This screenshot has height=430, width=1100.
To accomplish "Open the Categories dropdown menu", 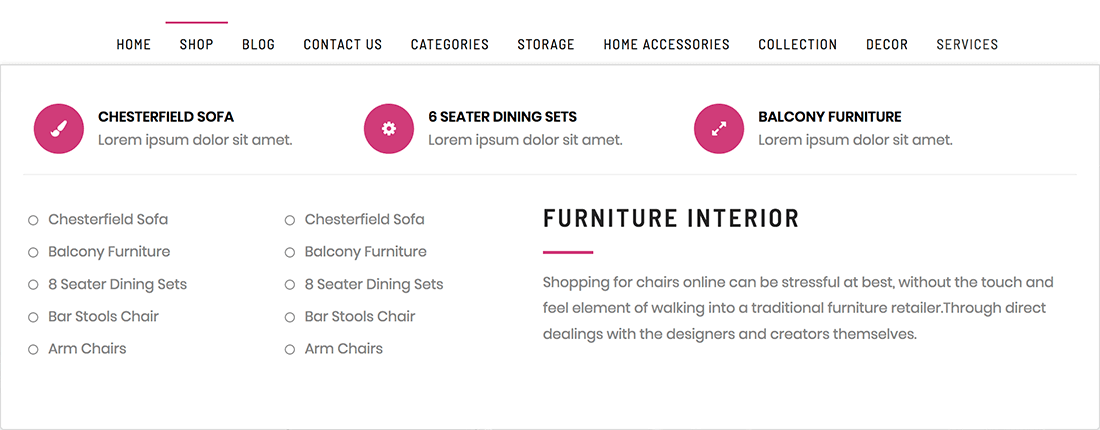I will coord(449,44).
